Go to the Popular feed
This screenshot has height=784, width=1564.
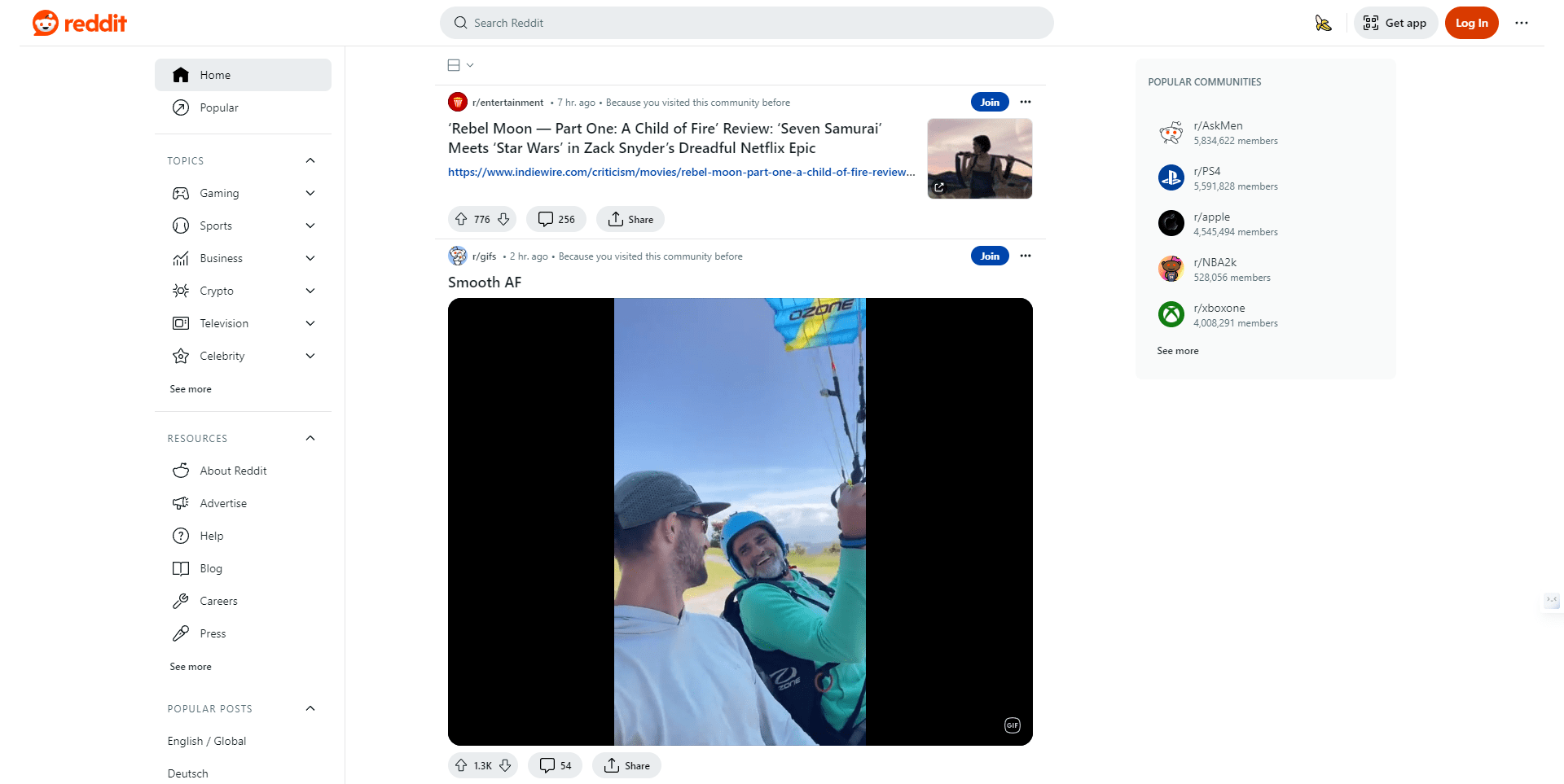[x=219, y=107]
